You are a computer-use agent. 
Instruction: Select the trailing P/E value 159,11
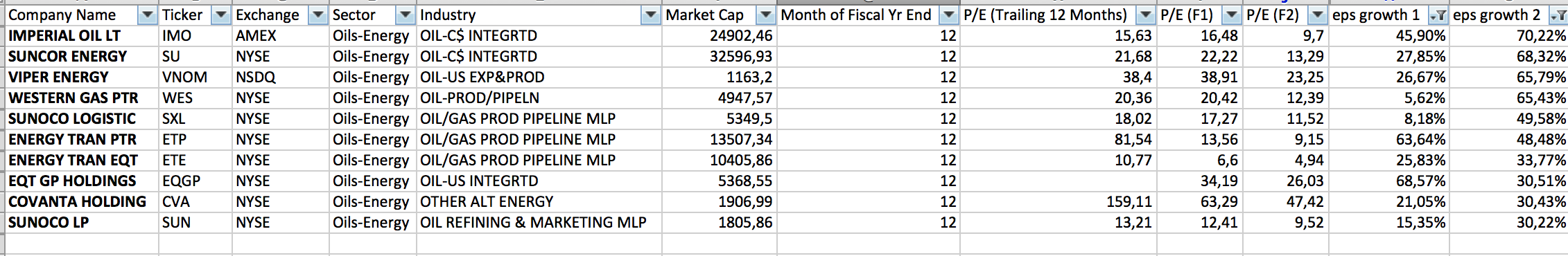tap(1059, 202)
